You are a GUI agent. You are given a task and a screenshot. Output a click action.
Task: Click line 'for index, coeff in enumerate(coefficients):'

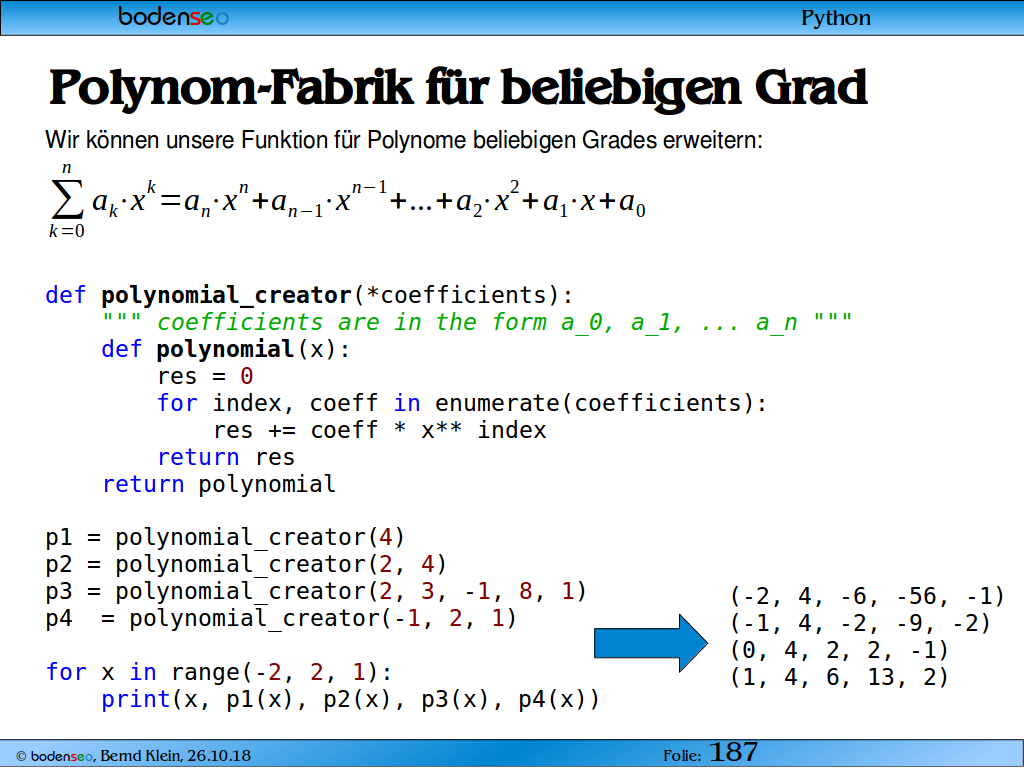click(462, 403)
